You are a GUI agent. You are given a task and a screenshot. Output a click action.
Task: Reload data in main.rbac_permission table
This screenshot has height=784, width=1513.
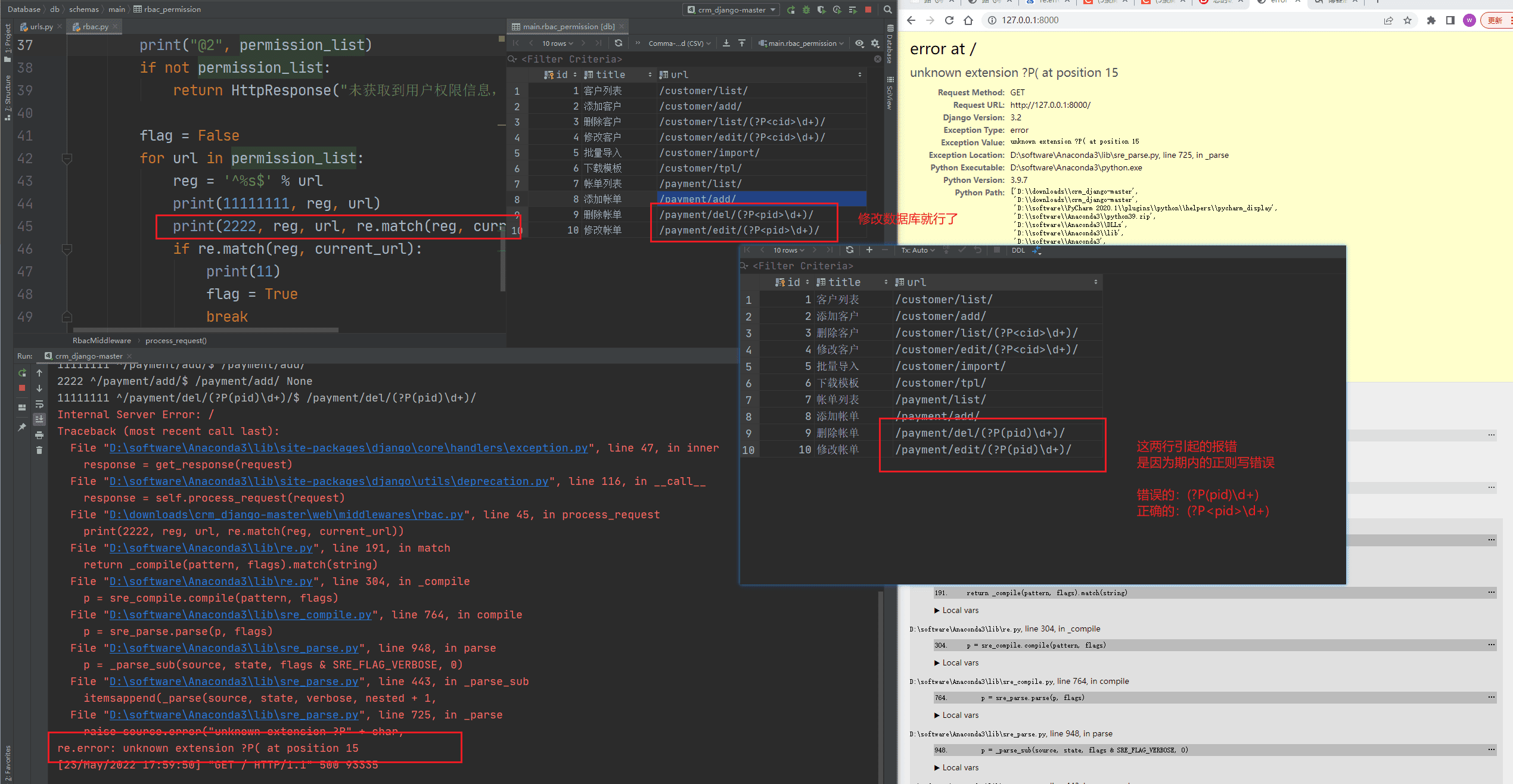click(x=619, y=43)
